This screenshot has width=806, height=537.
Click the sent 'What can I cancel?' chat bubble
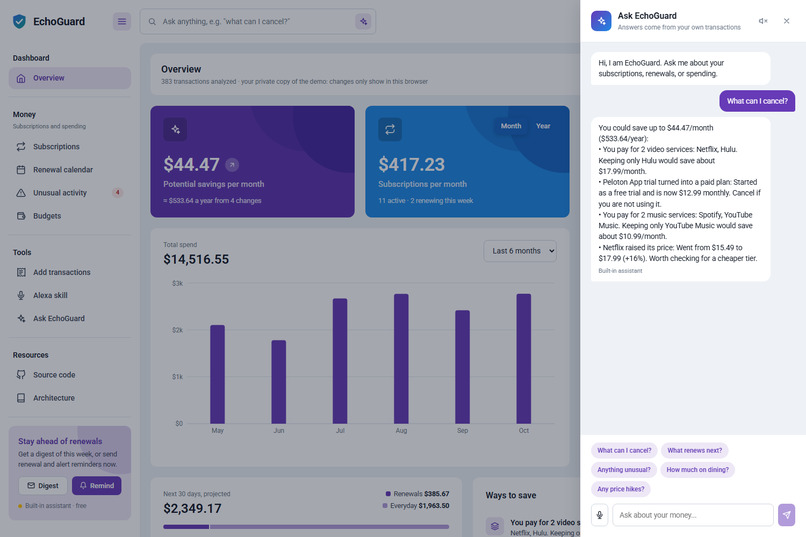[757, 101]
